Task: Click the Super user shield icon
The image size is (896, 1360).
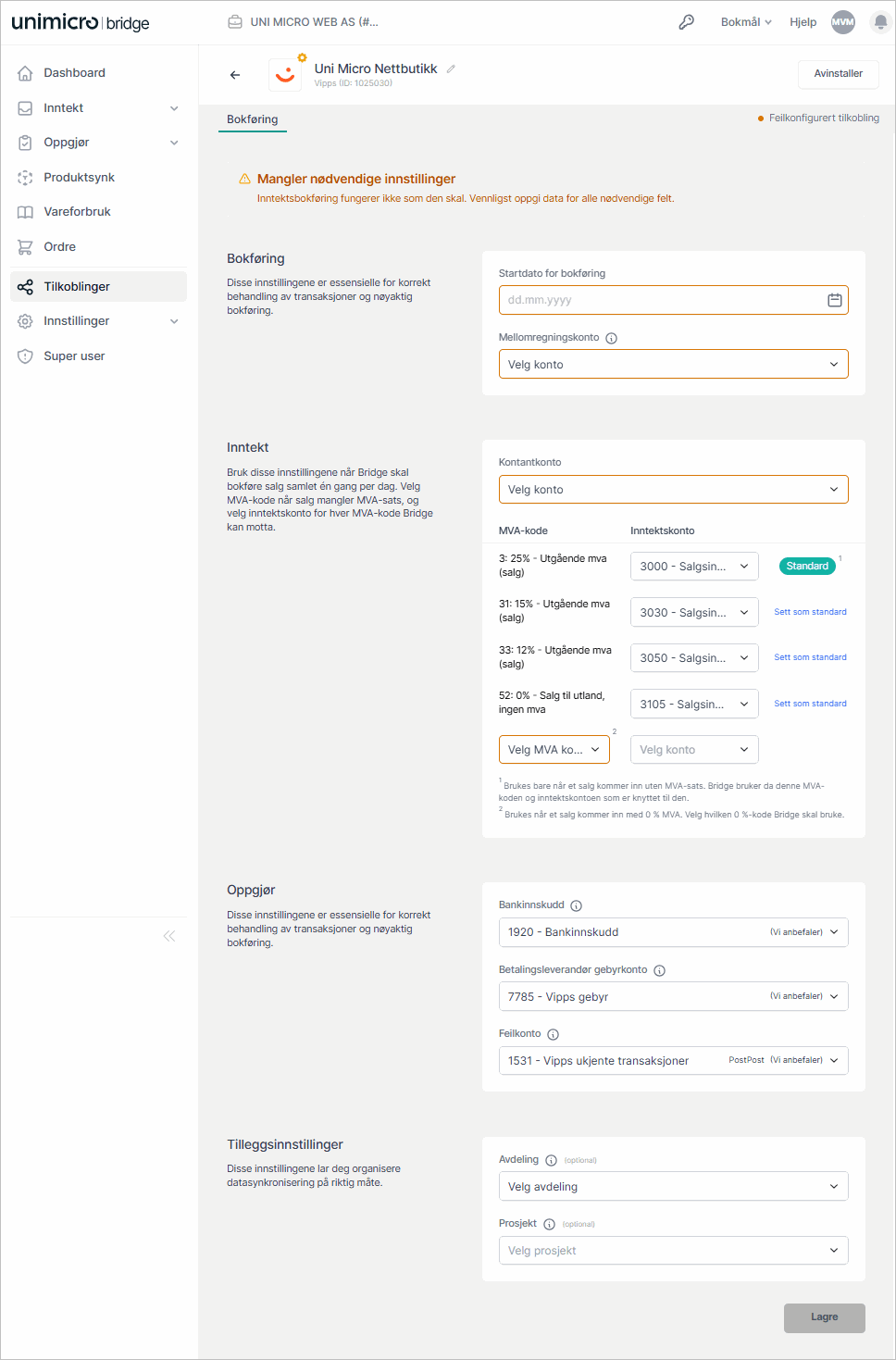Action: click(25, 356)
